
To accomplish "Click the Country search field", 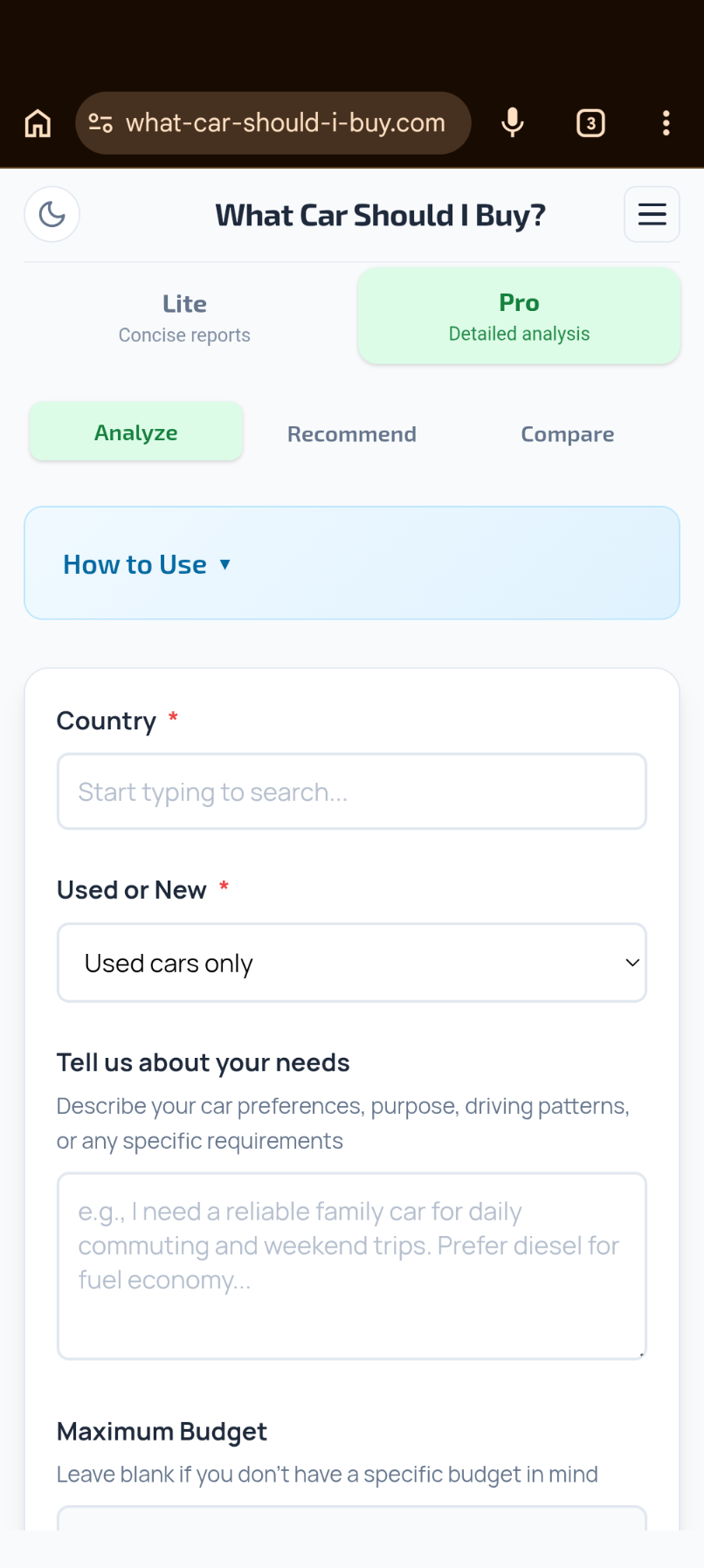I will [x=352, y=791].
